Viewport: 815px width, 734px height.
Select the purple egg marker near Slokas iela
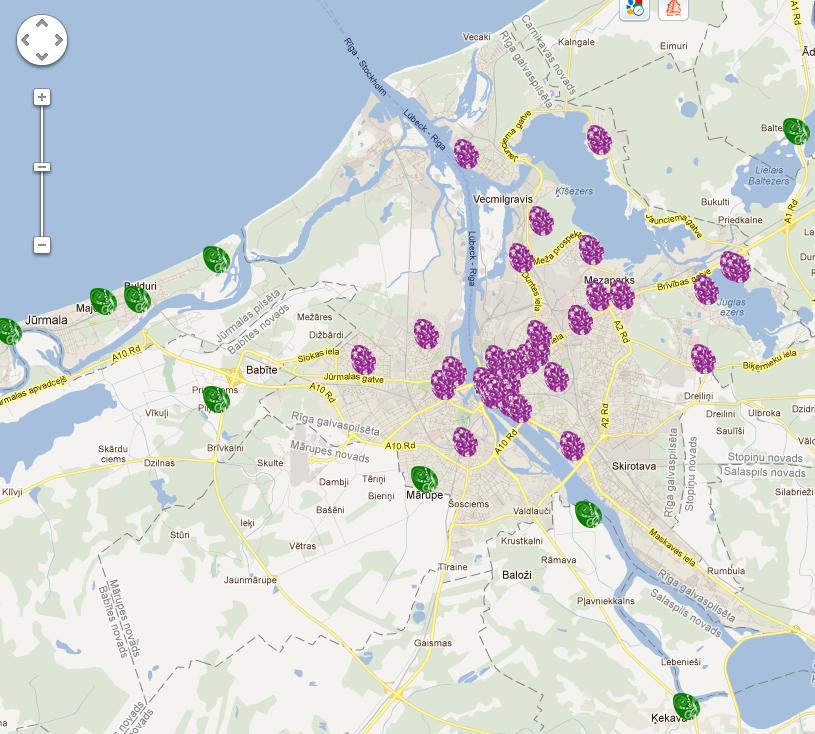(x=363, y=360)
